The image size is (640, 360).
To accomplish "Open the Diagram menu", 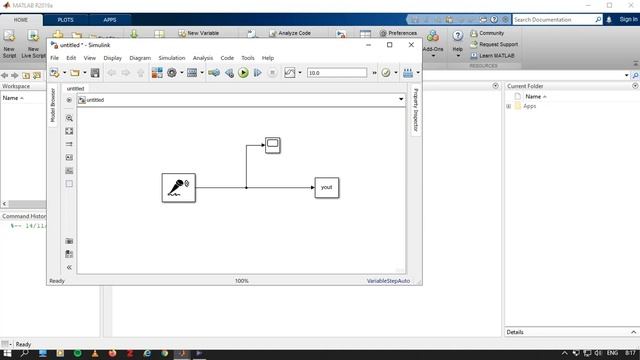I will (x=140, y=58).
